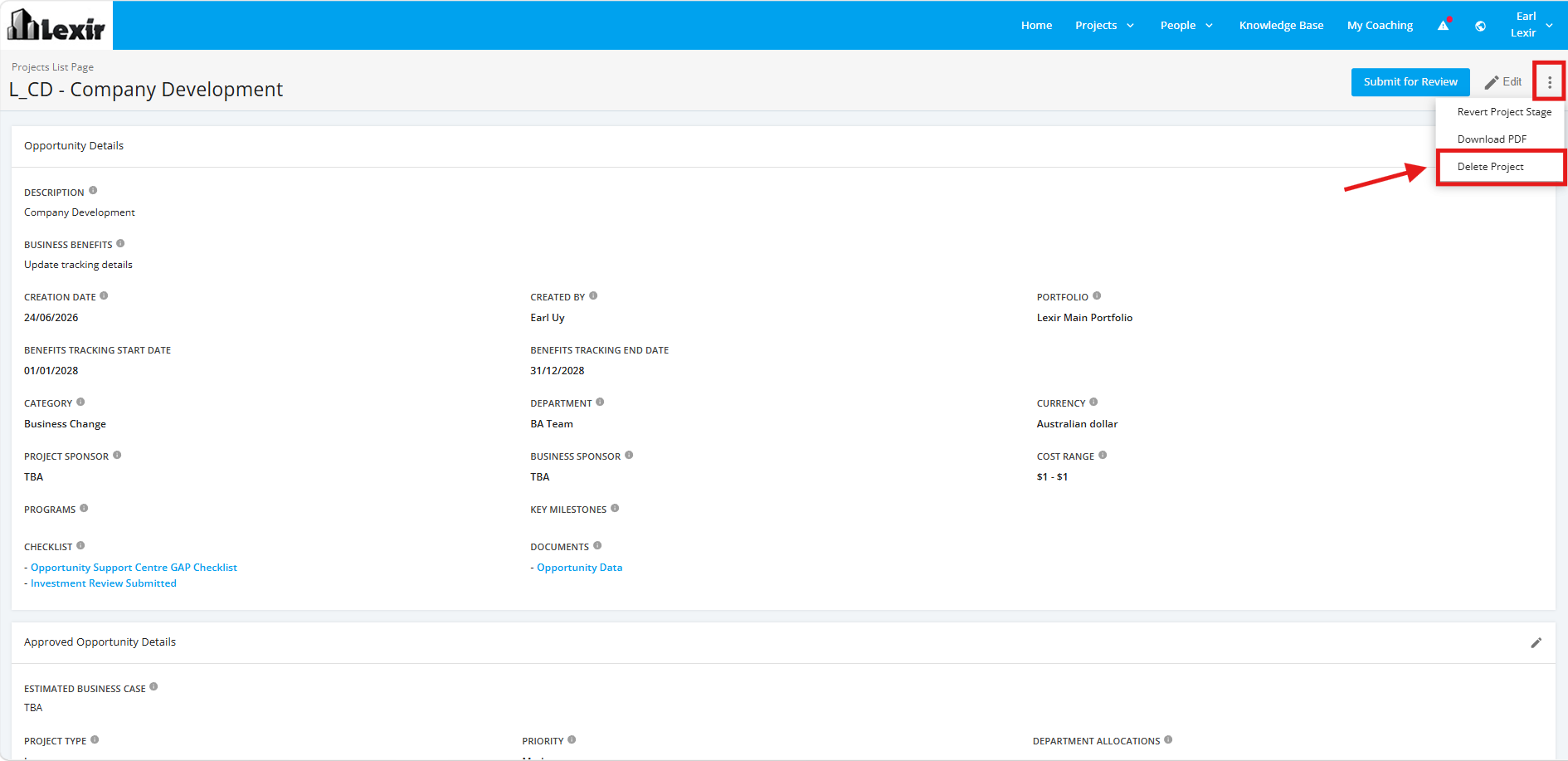Click the BA Team department value
Image resolution: width=1568 pixels, height=761 pixels.
click(552, 424)
